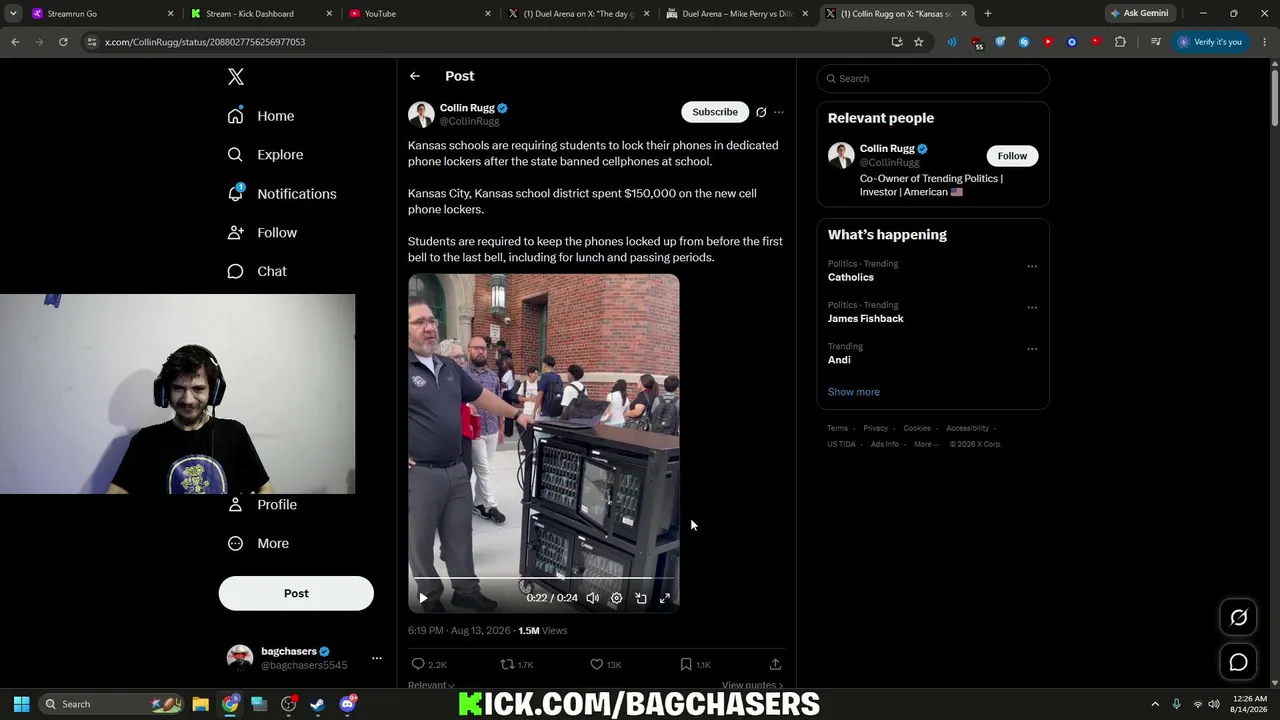1280x720 pixels.
Task: Open Notifications in the sidebar
Action: point(282,194)
